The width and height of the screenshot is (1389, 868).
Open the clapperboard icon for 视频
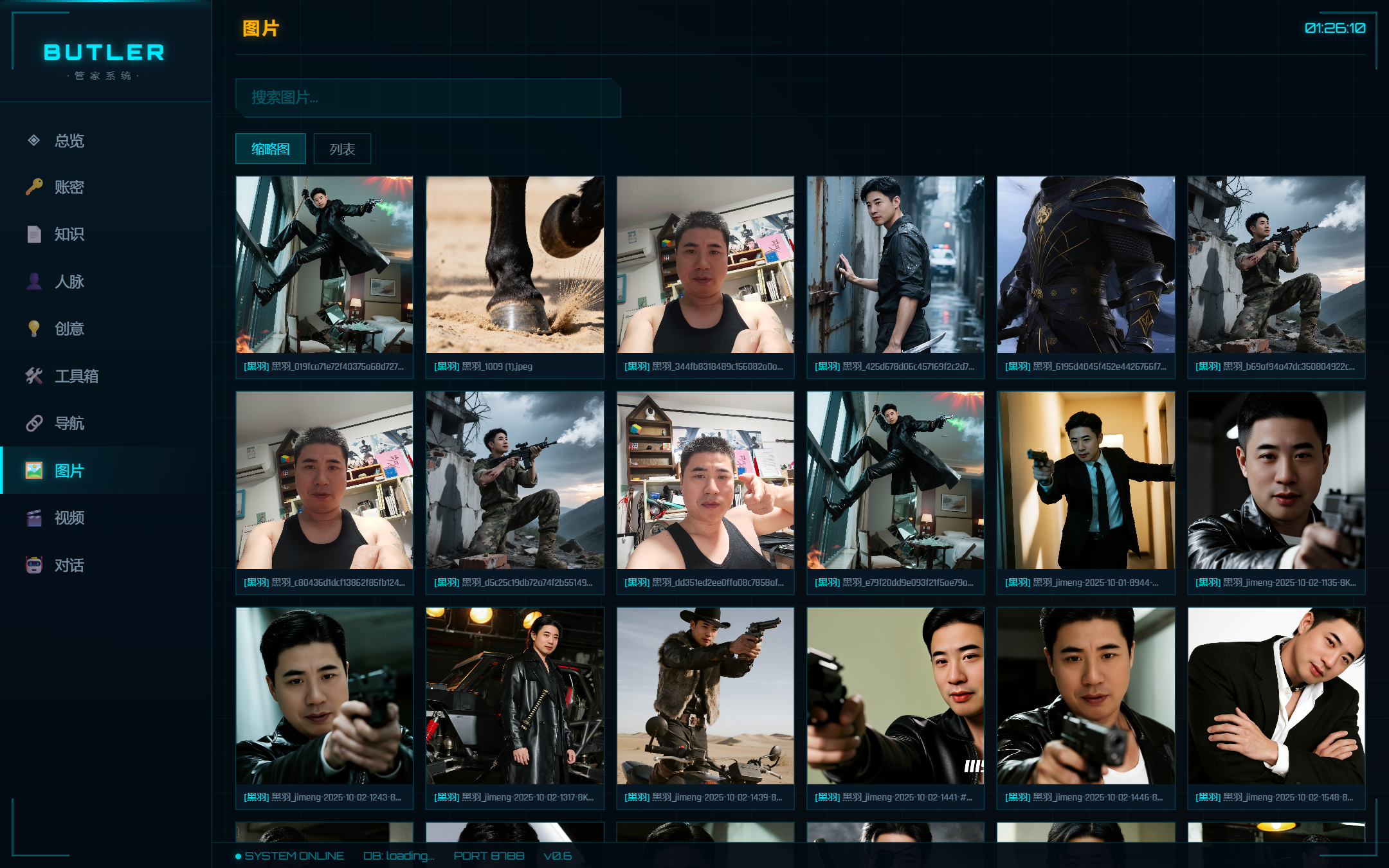coord(34,518)
